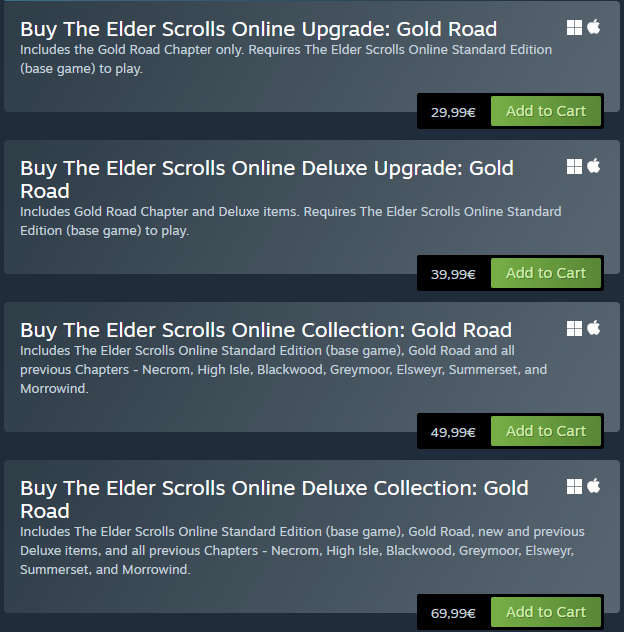Click Apple icon for Upgrade: Gold Road
The image size is (624, 632).
594,27
